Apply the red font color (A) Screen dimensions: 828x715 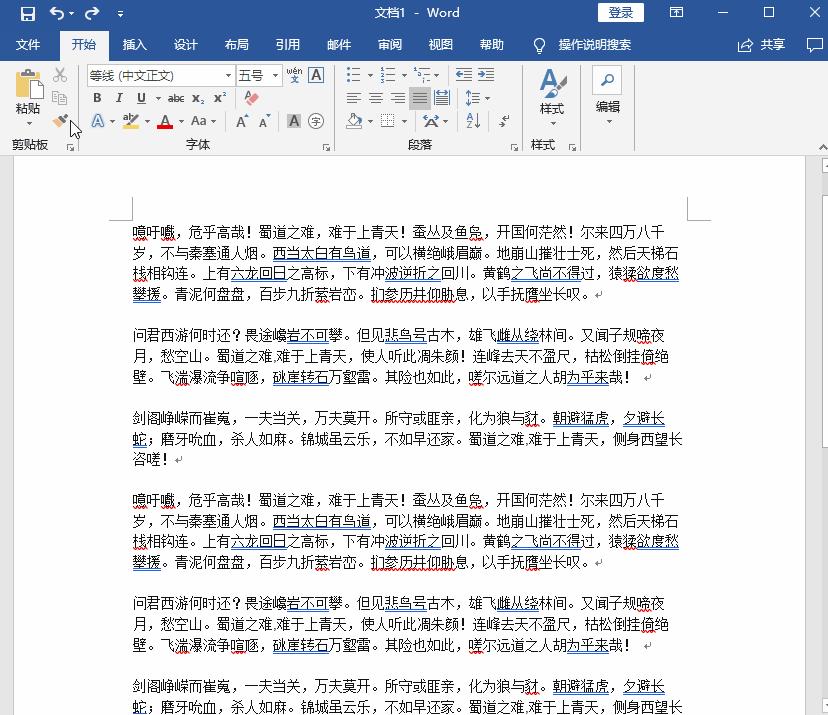tap(165, 121)
